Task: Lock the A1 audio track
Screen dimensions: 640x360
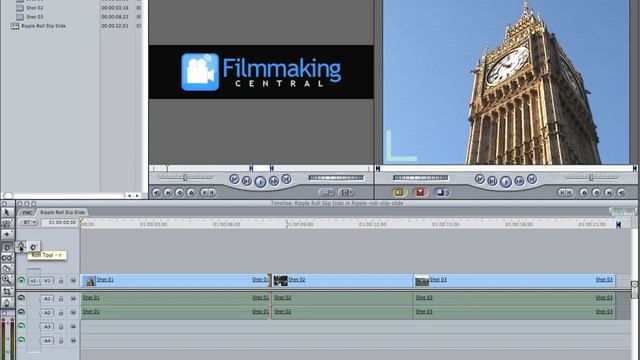Action: tap(61, 299)
